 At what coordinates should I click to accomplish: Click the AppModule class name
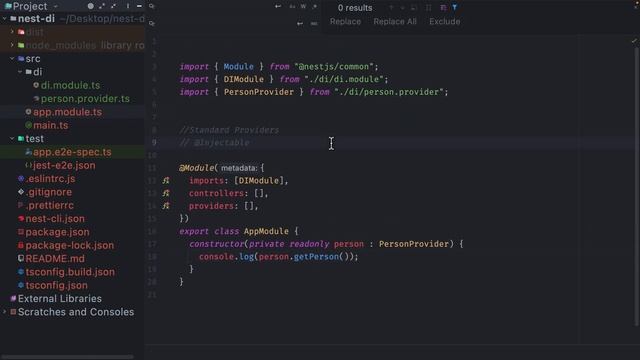tap(266, 231)
